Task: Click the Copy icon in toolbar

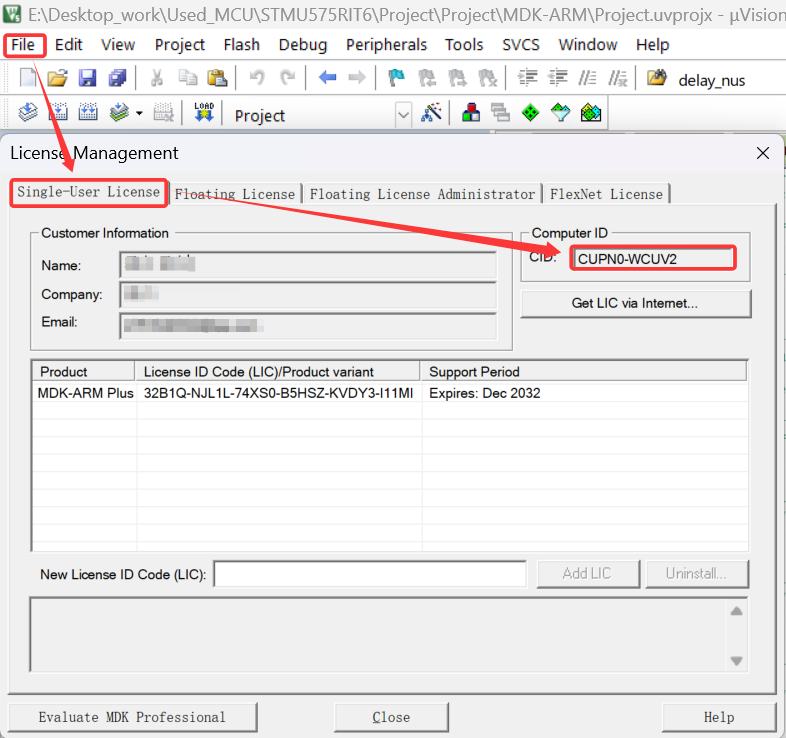Action: tap(188, 78)
